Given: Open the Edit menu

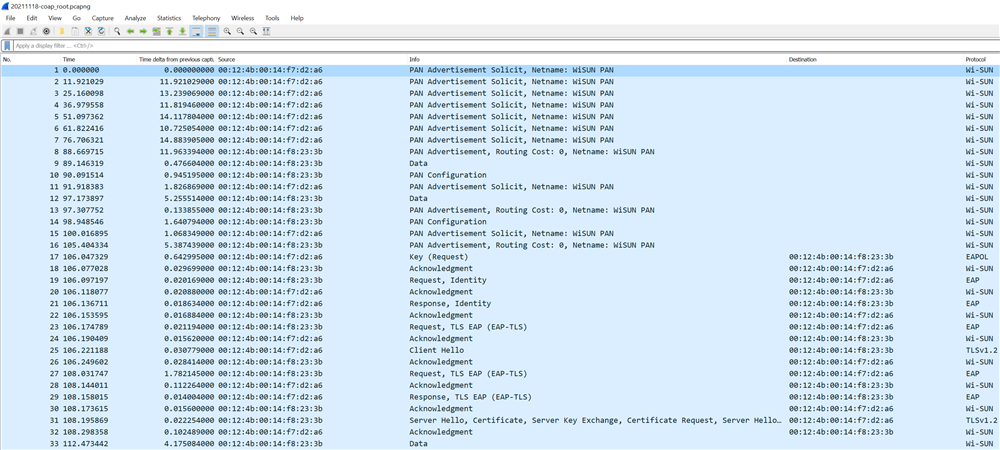Looking at the screenshot, I should [x=32, y=18].
